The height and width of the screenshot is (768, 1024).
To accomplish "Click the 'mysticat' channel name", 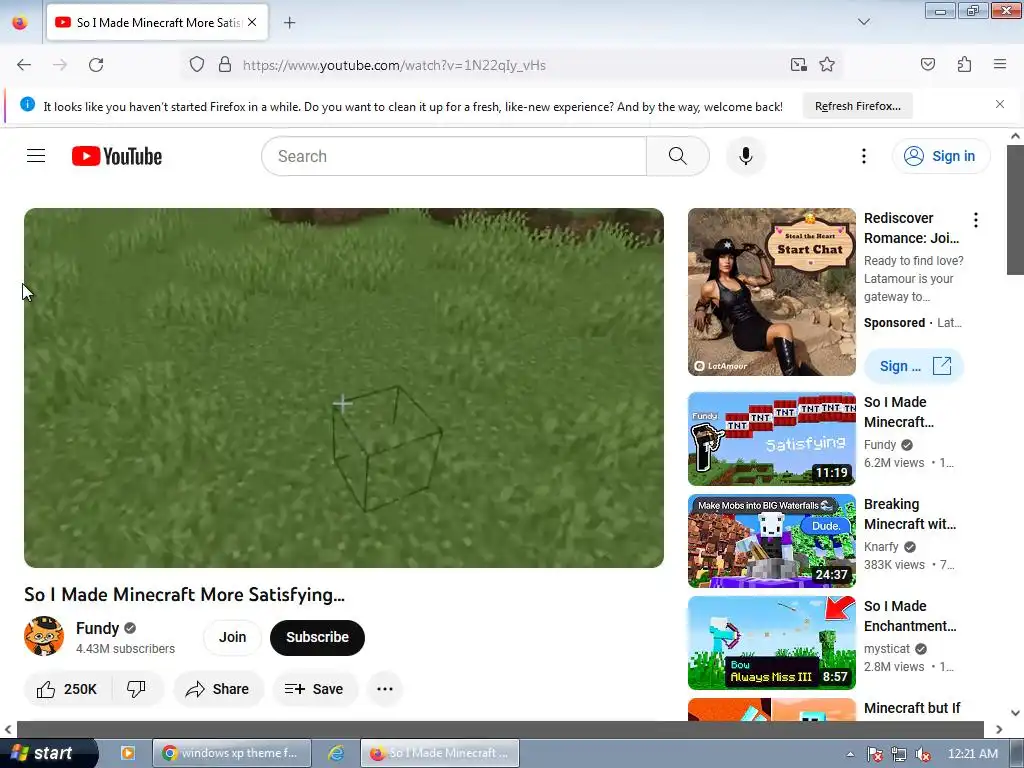I will (x=886, y=648).
